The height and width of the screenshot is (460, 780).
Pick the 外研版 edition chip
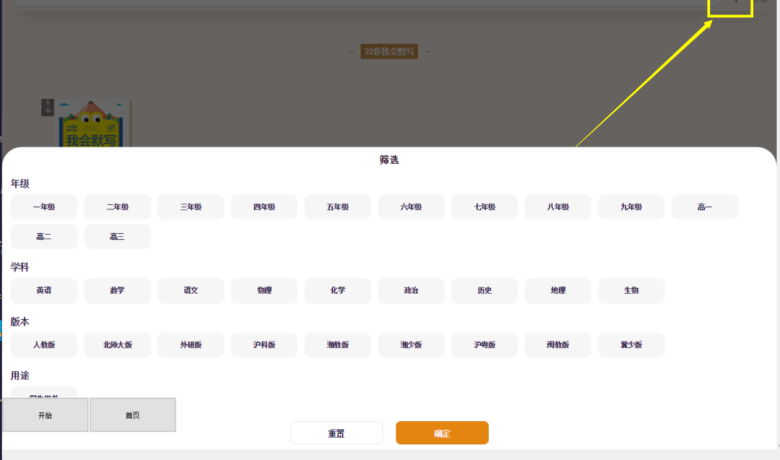tap(191, 345)
